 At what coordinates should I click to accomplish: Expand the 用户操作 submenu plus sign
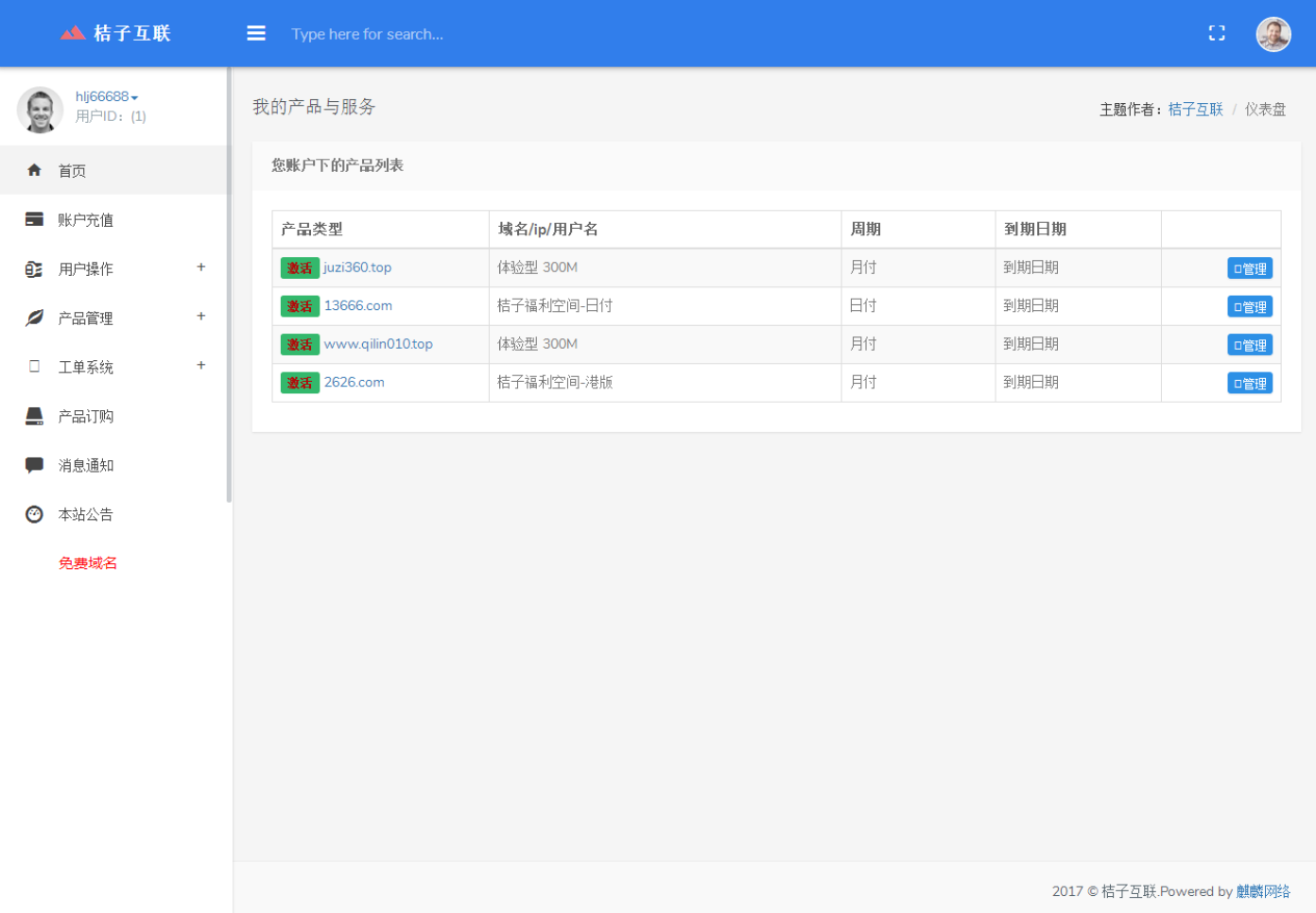(200, 267)
